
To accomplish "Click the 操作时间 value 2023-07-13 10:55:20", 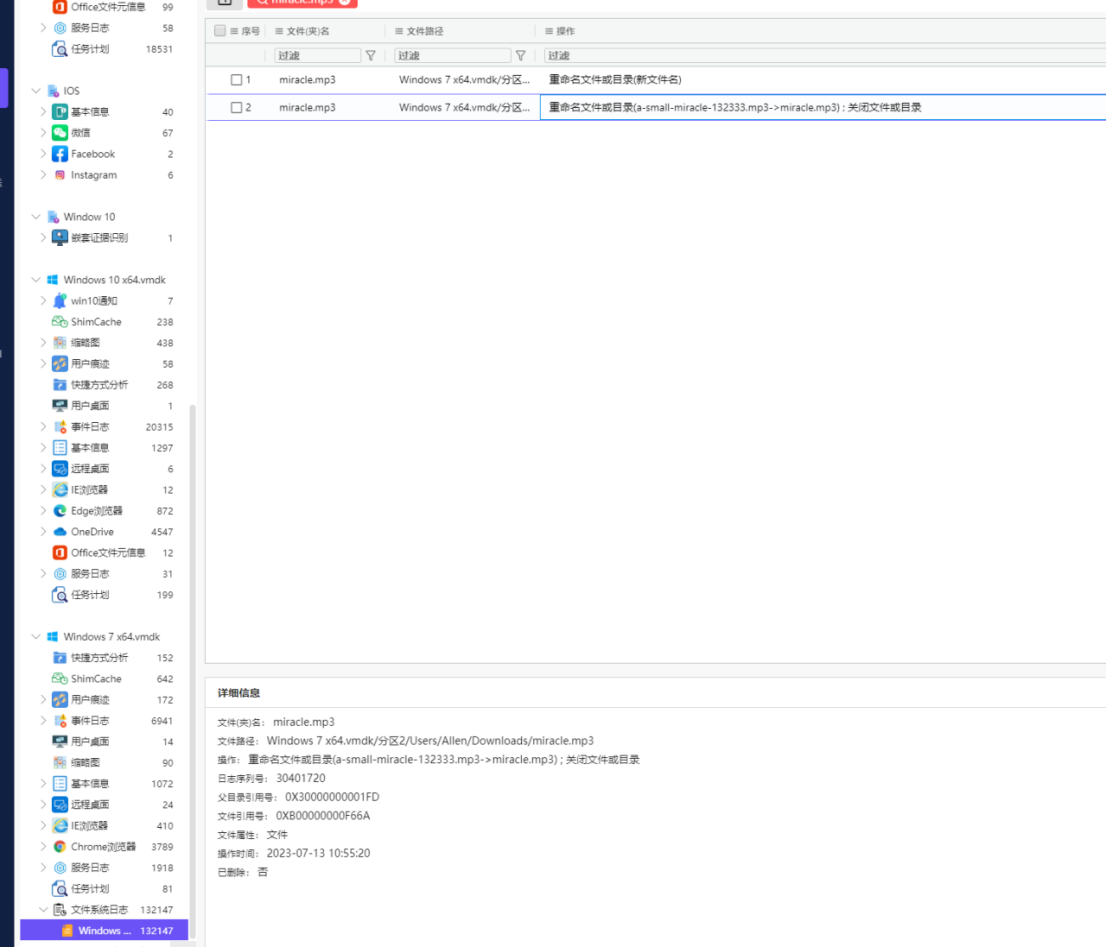I will pos(318,853).
